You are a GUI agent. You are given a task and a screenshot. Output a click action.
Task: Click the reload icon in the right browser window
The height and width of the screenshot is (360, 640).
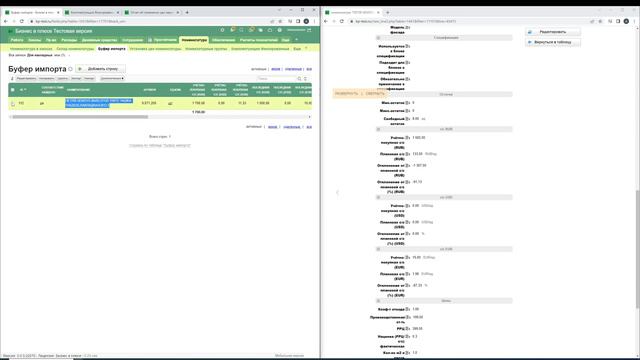(342, 21)
